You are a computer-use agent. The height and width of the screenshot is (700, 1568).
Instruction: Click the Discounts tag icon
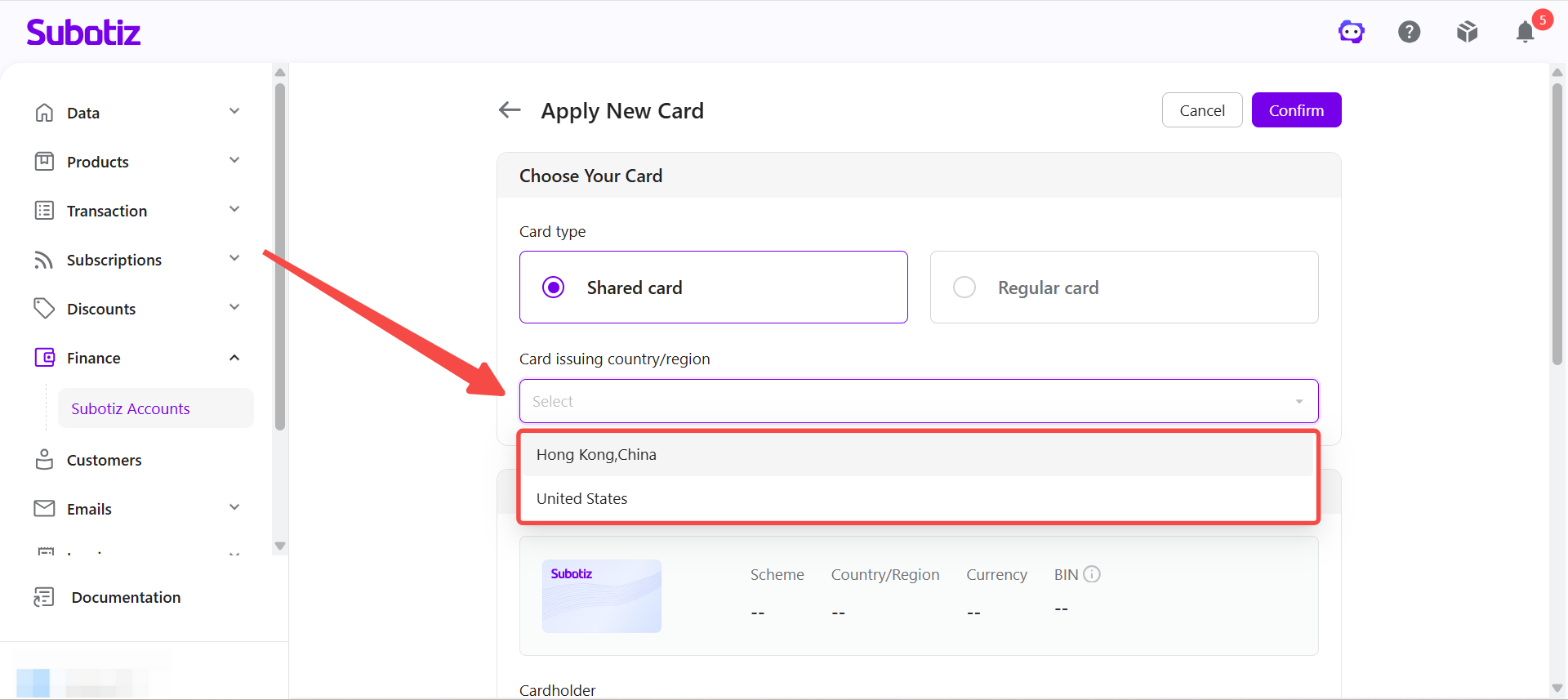[44, 308]
